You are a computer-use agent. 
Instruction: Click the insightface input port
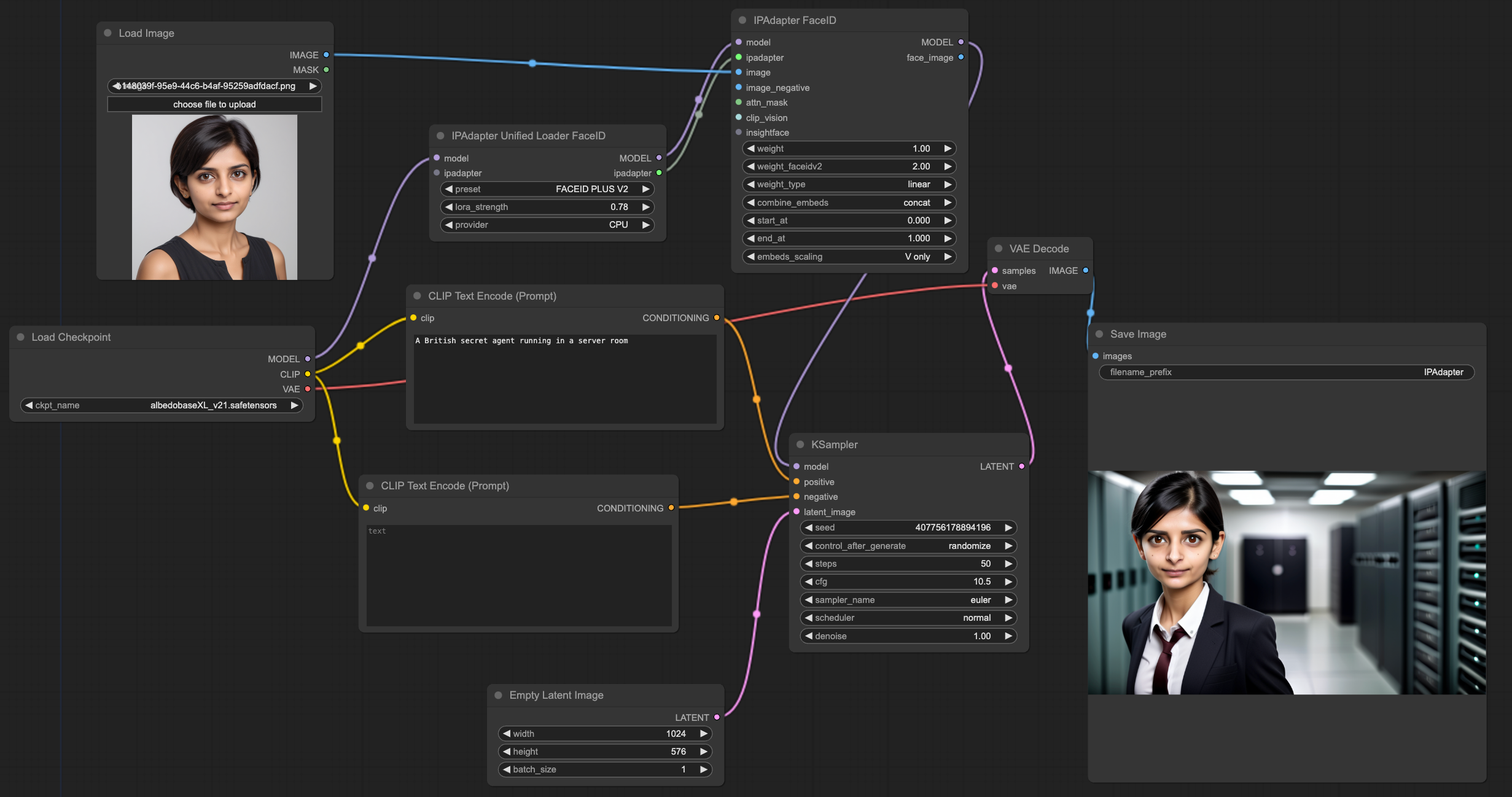click(739, 133)
